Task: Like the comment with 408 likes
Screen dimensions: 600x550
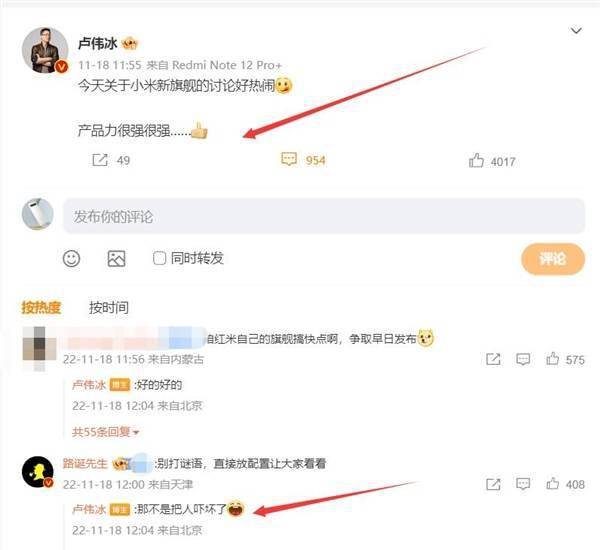Action: [552, 484]
